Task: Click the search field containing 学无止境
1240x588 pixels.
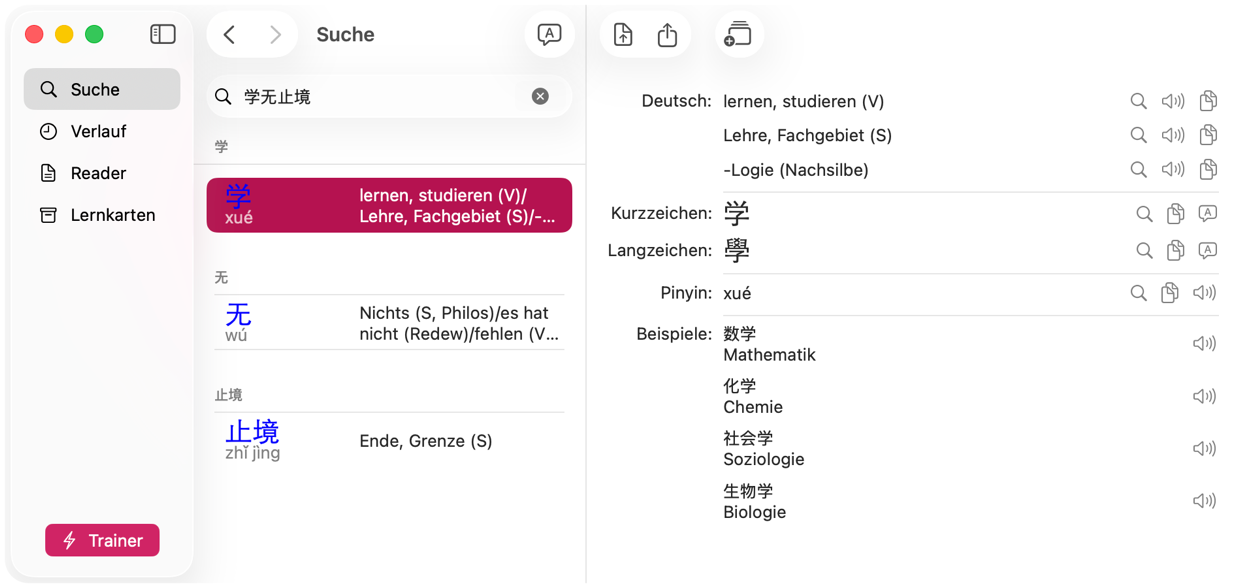Action: click(389, 97)
